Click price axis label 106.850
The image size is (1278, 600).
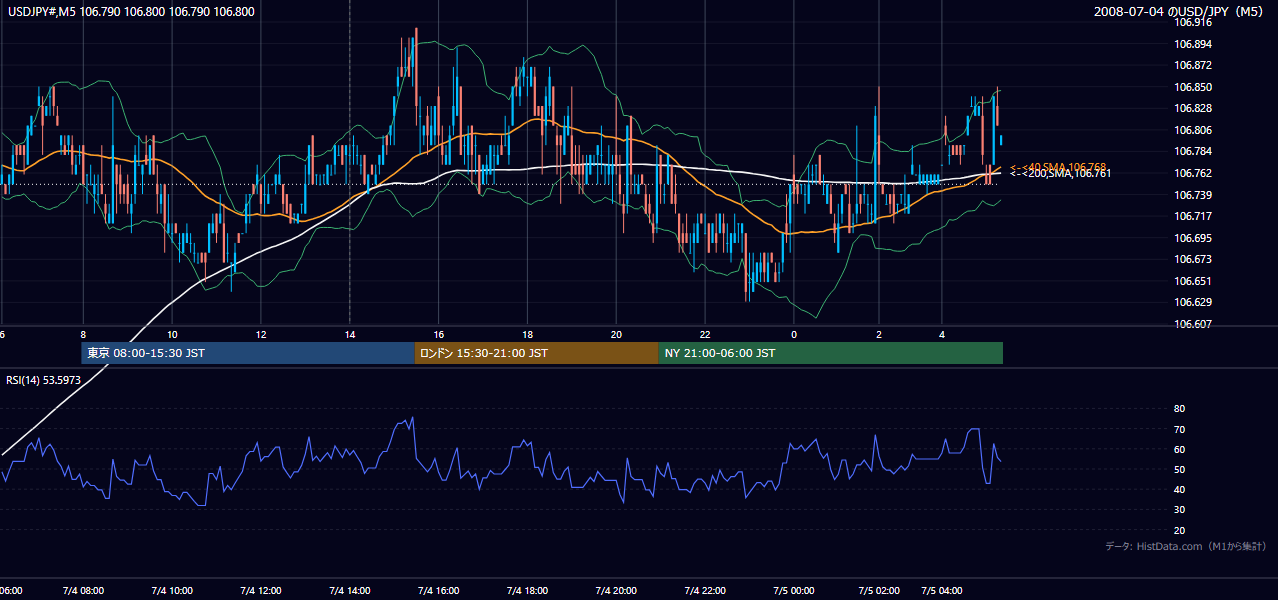(x=1194, y=87)
